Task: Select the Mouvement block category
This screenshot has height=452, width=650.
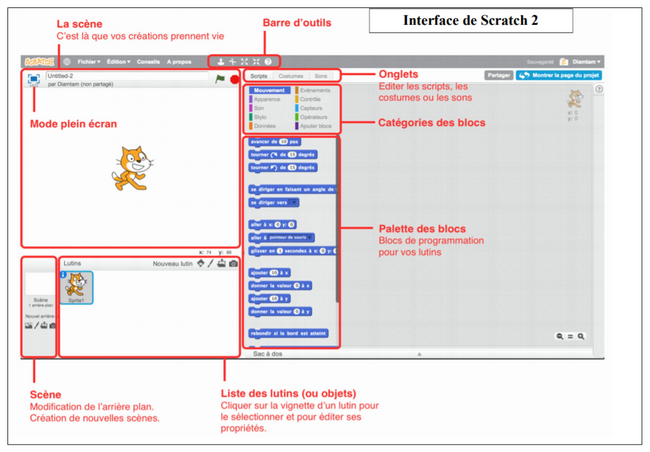Action: (x=269, y=90)
